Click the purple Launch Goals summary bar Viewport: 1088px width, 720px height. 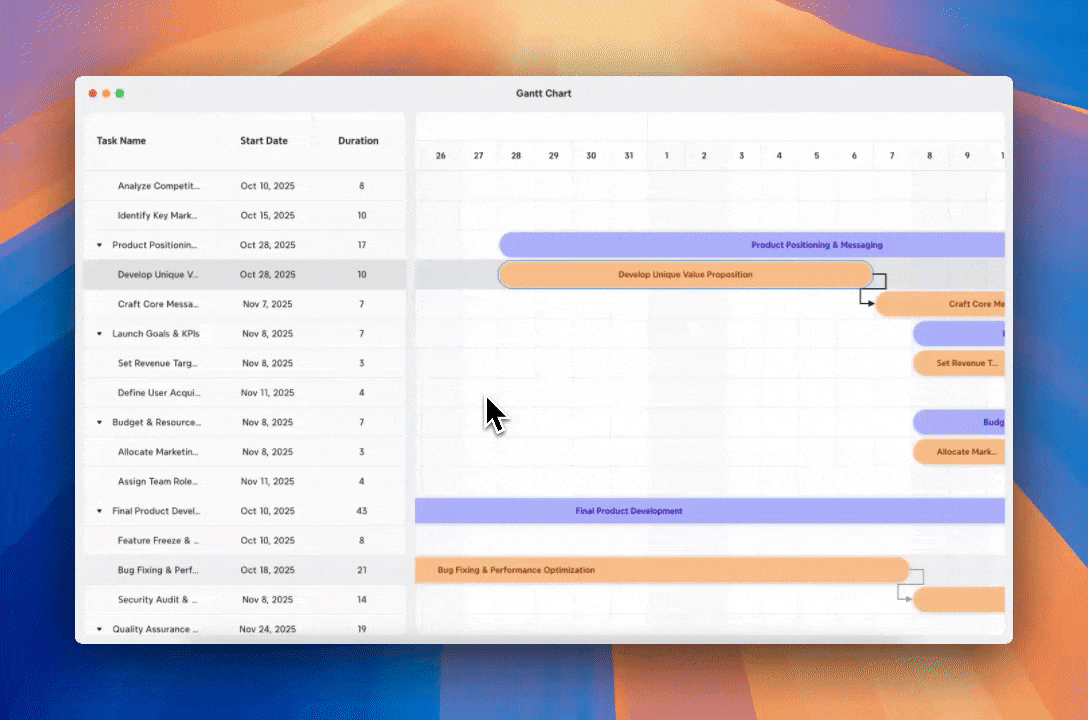pos(959,334)
